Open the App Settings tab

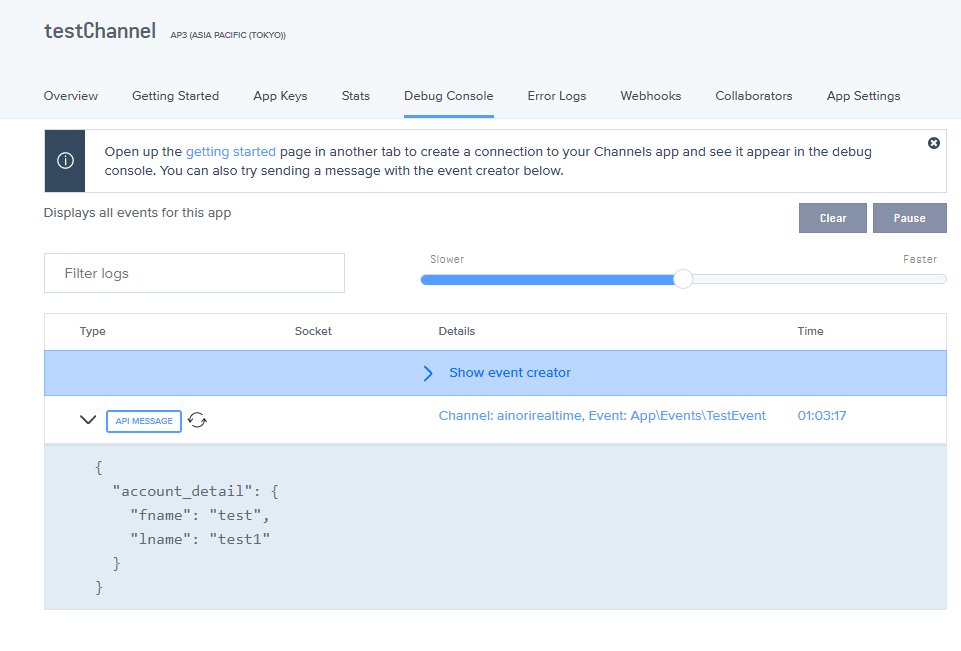click(x=863, y=96)
